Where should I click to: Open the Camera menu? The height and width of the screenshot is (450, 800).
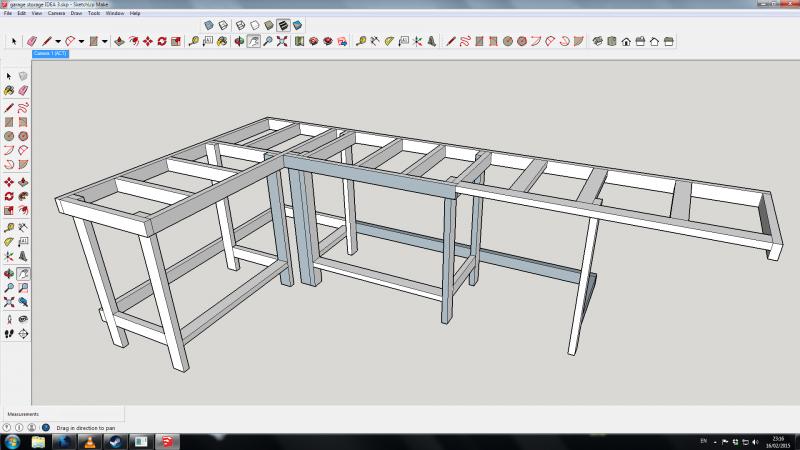pos(56,14)
